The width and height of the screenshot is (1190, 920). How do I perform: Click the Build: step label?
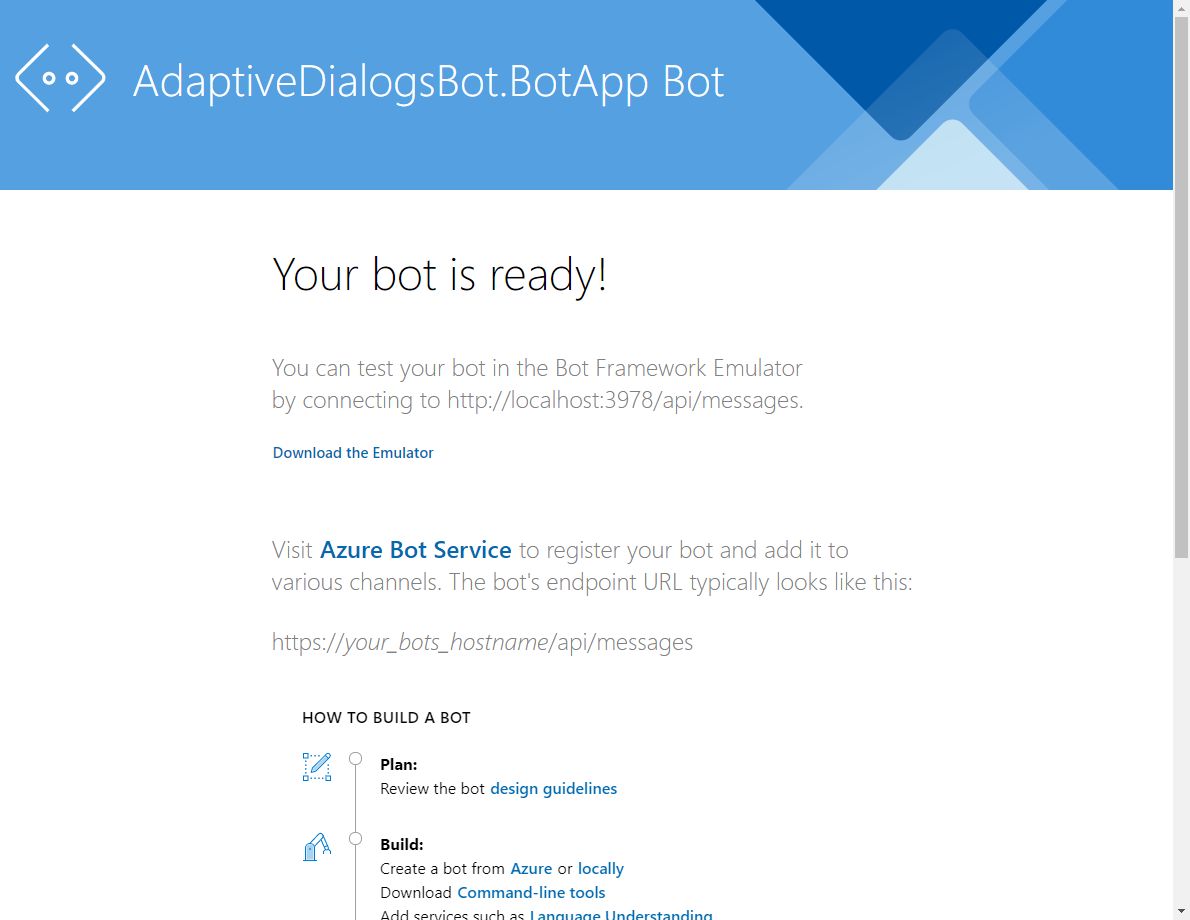point(401,844)
